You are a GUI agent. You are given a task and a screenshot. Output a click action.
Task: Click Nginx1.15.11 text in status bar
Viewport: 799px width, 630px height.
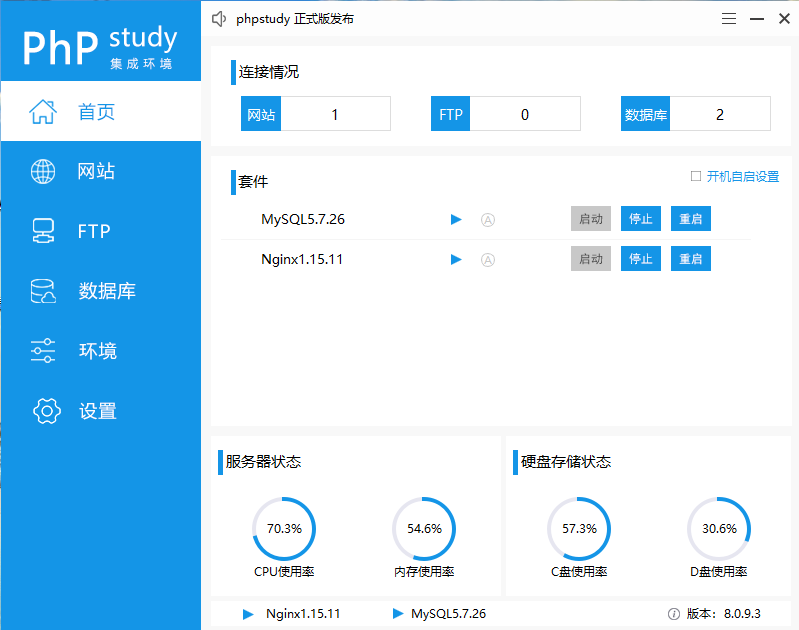303,614
